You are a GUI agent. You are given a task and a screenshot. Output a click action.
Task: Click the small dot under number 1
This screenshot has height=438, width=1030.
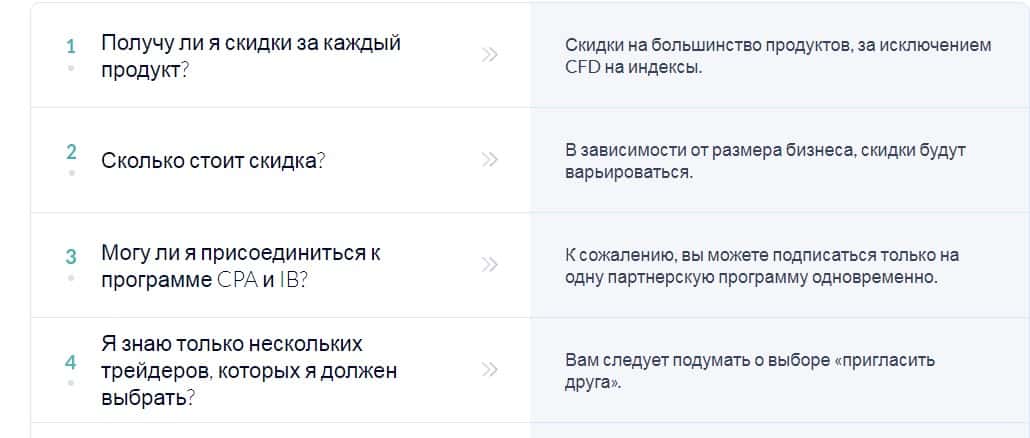pos(71,67)
